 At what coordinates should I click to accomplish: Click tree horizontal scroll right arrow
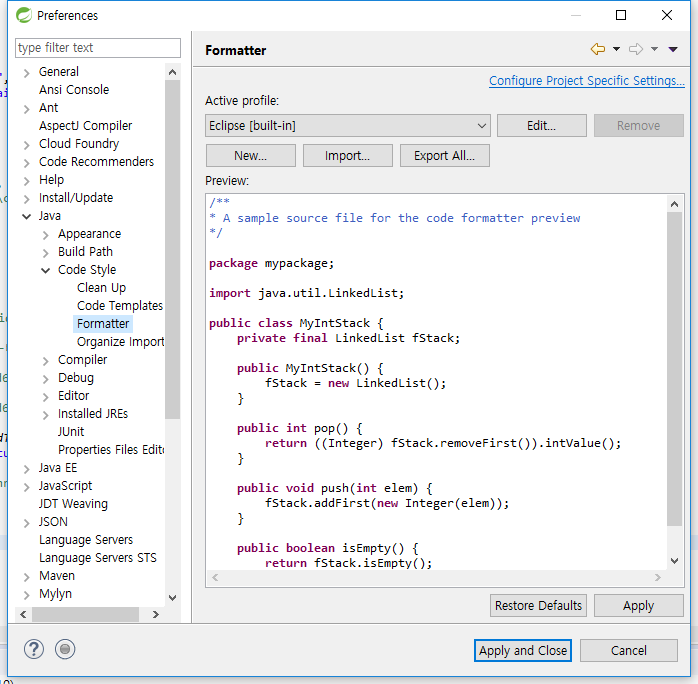pos(155,615)
